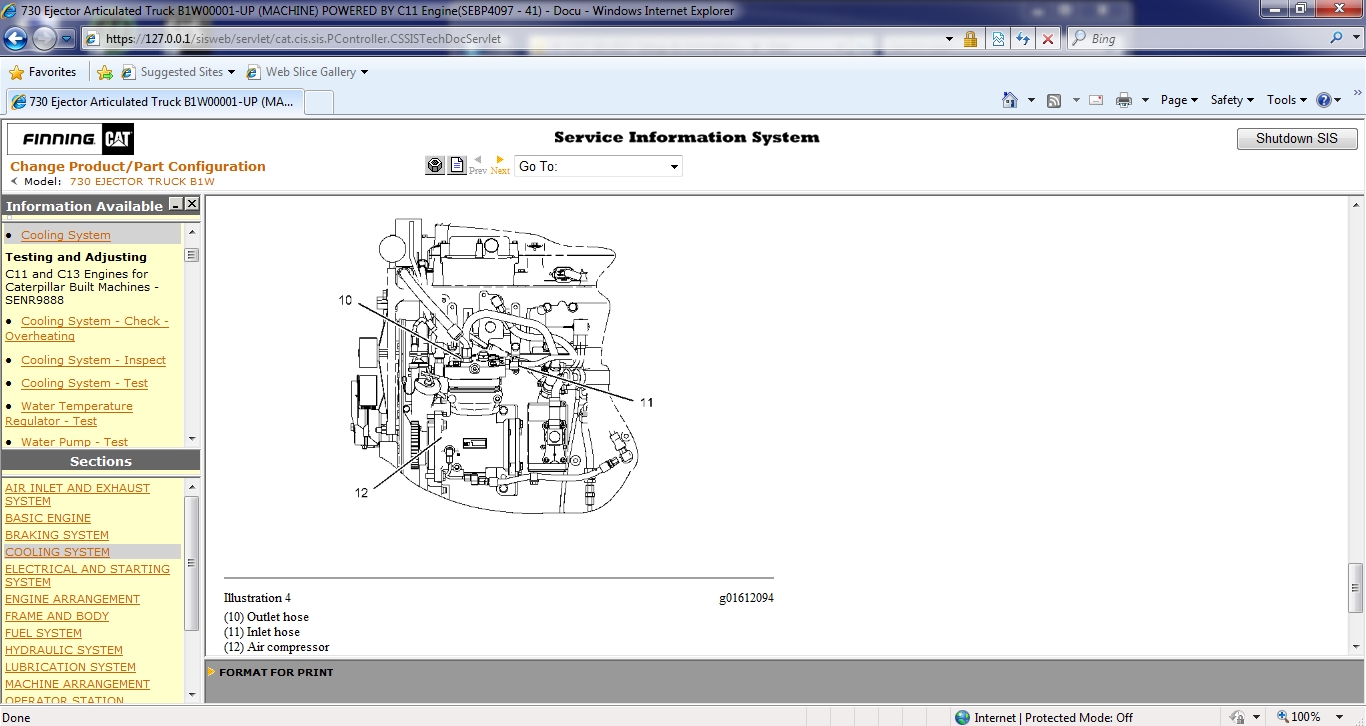Close the Information Available panel
This screenshot has width=1366, height=726.
[191, 204]
